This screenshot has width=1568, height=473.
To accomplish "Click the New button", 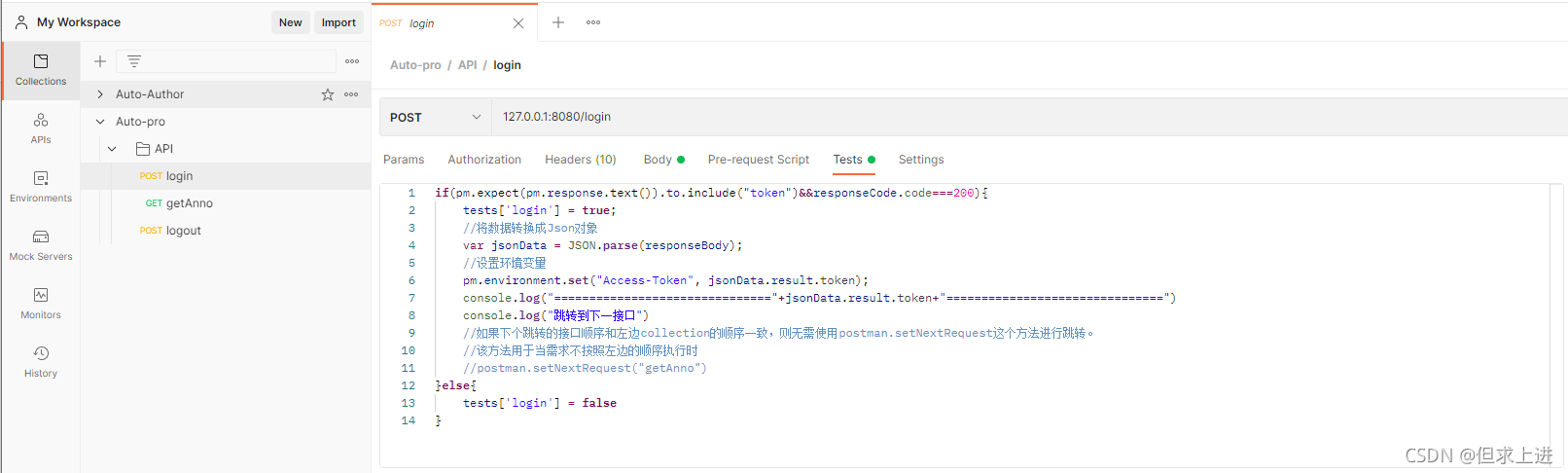I will tap(291, 22).
